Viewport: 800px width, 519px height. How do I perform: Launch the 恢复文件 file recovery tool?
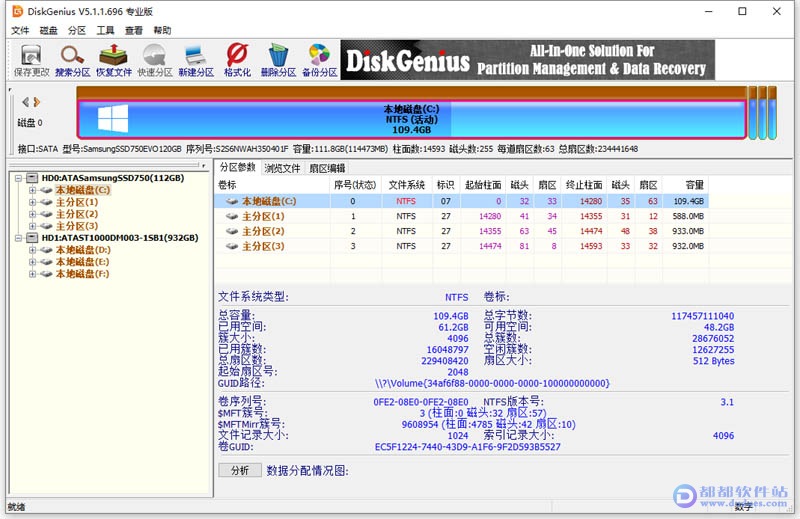[113, 60]
